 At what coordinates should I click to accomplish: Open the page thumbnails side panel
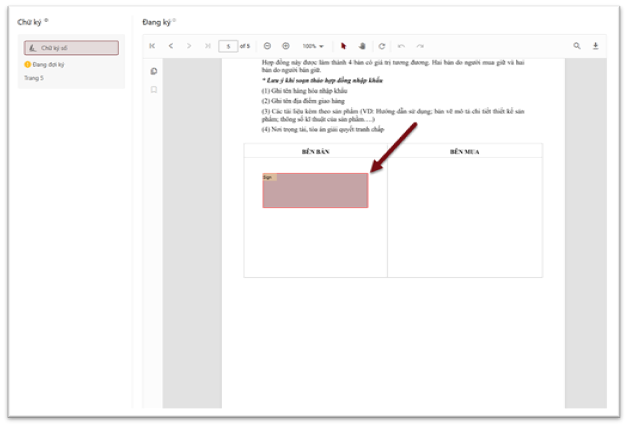153,71
